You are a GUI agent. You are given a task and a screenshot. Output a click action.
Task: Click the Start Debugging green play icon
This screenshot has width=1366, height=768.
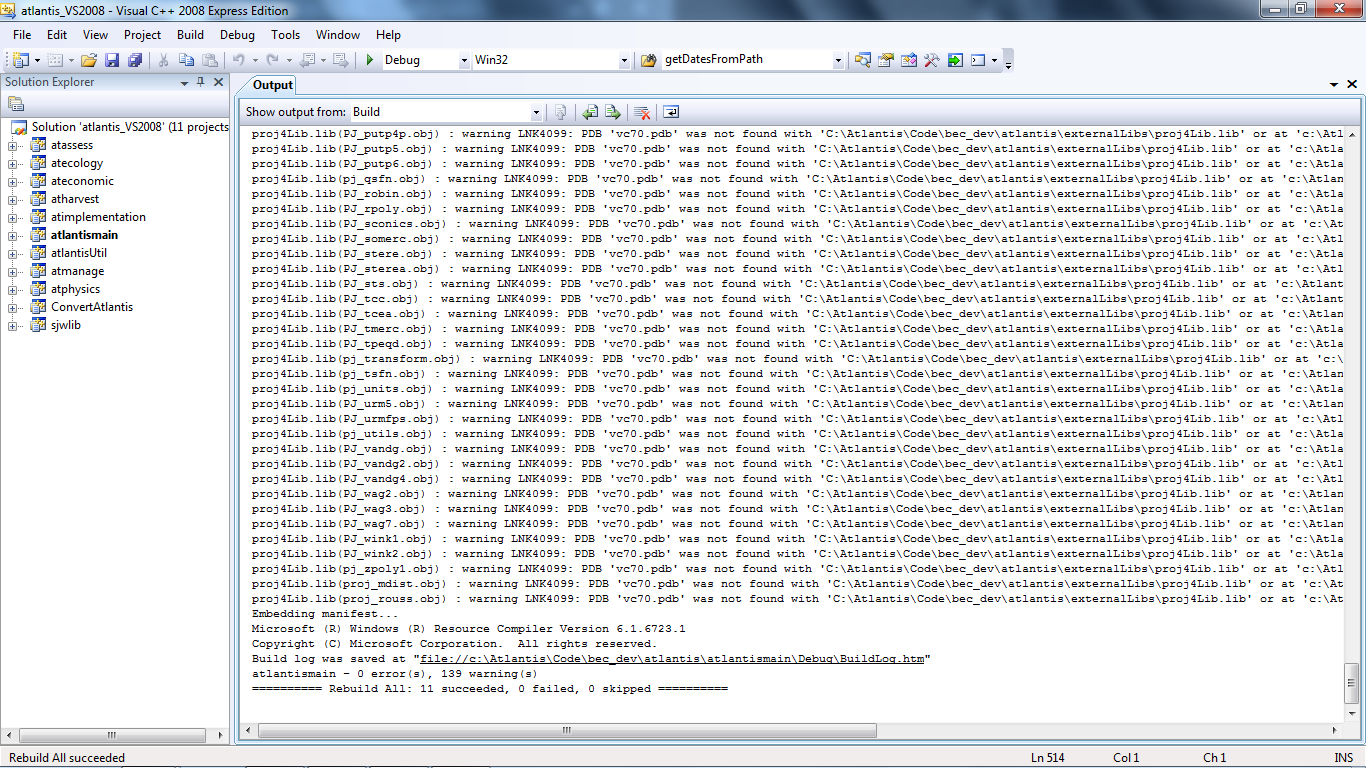pos(370,60)
